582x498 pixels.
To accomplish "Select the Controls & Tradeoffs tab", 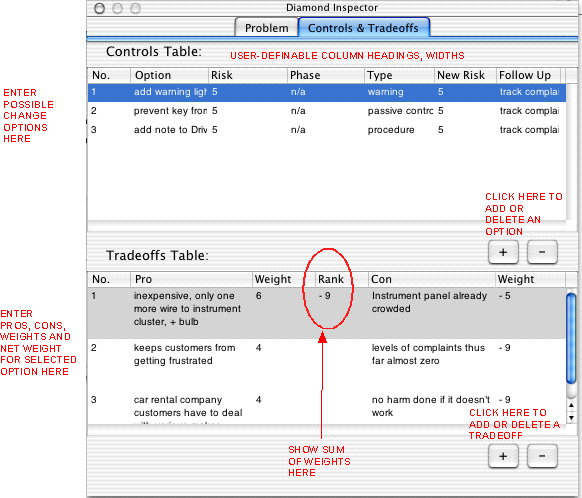I will click(363, 28).
